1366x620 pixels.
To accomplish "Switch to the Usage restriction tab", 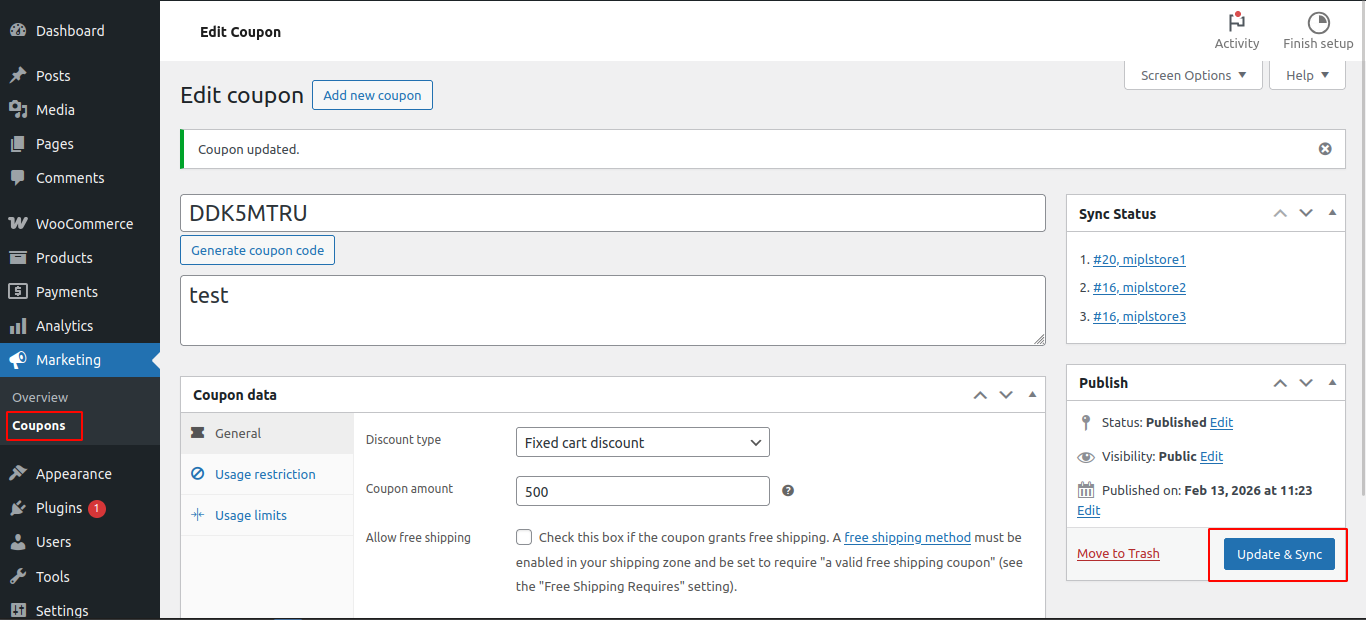I will coord(265,474).
